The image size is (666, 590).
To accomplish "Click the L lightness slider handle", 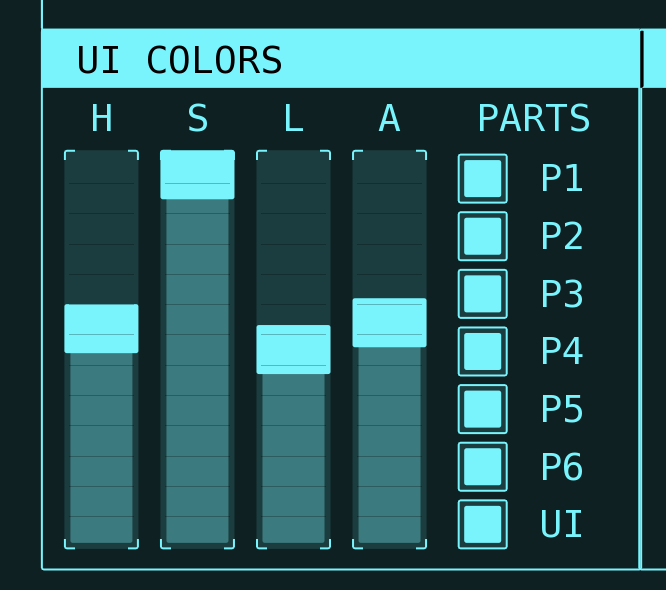I will click(293, 350).
